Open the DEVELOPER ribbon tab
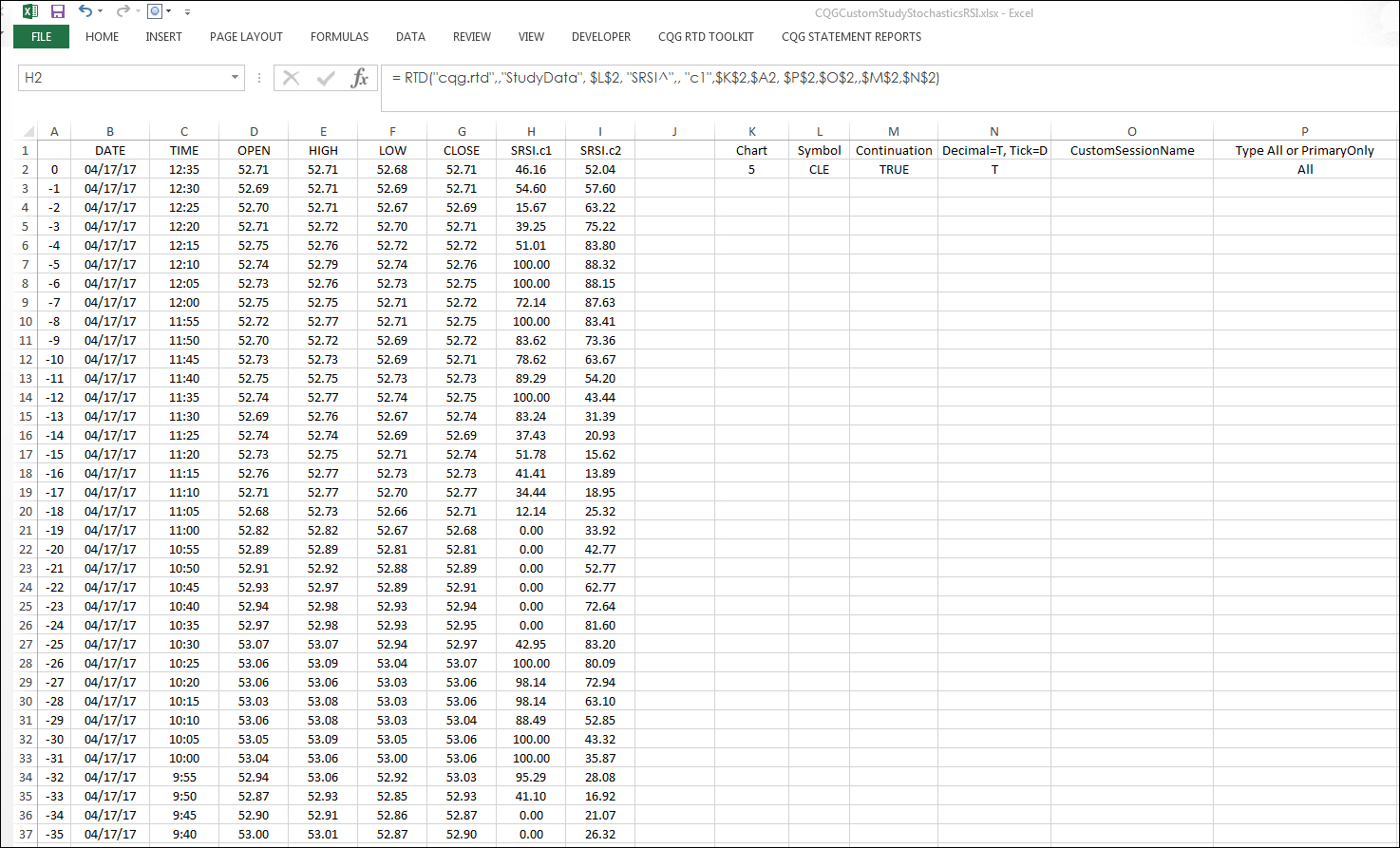The height and width of the screenshot is (848, 1400). (x=600, y=37)
